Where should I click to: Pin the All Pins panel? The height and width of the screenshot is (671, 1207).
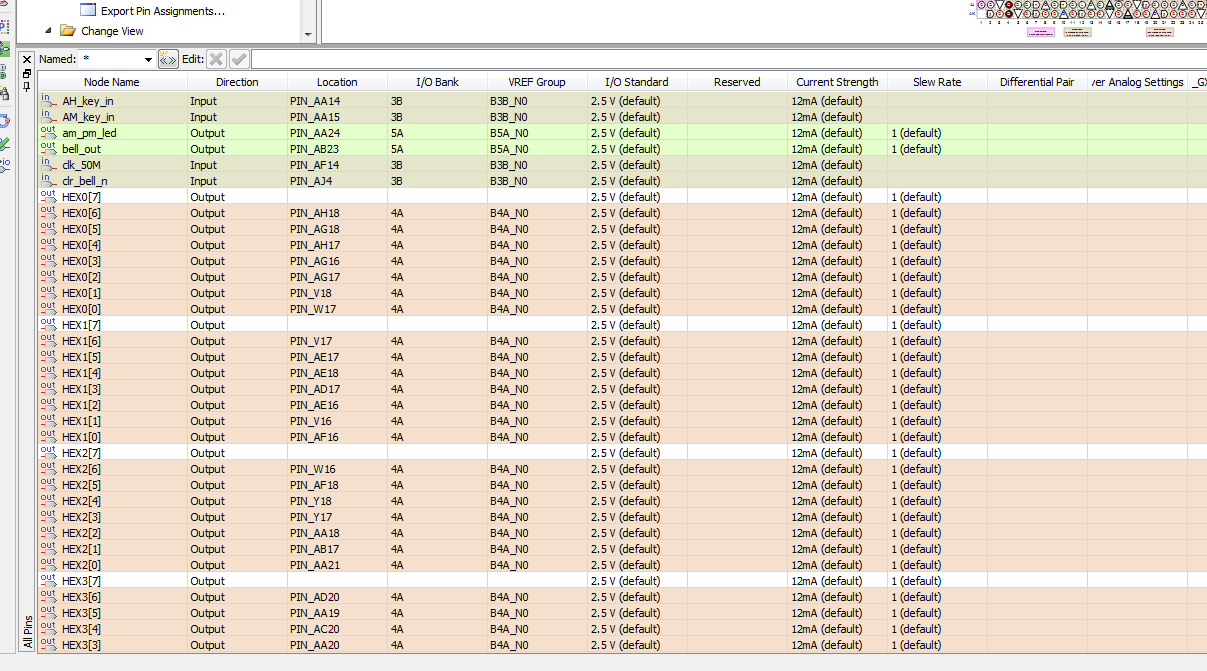click(x=27, y=86)
